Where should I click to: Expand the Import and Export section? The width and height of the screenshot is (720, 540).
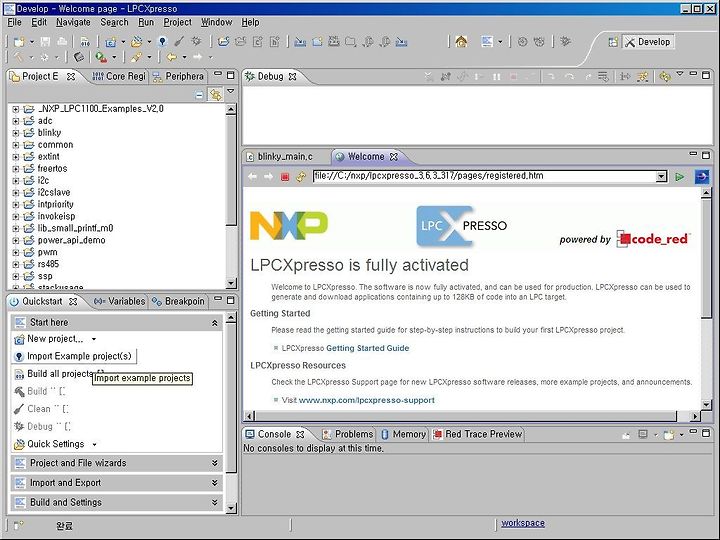[214, 483]
